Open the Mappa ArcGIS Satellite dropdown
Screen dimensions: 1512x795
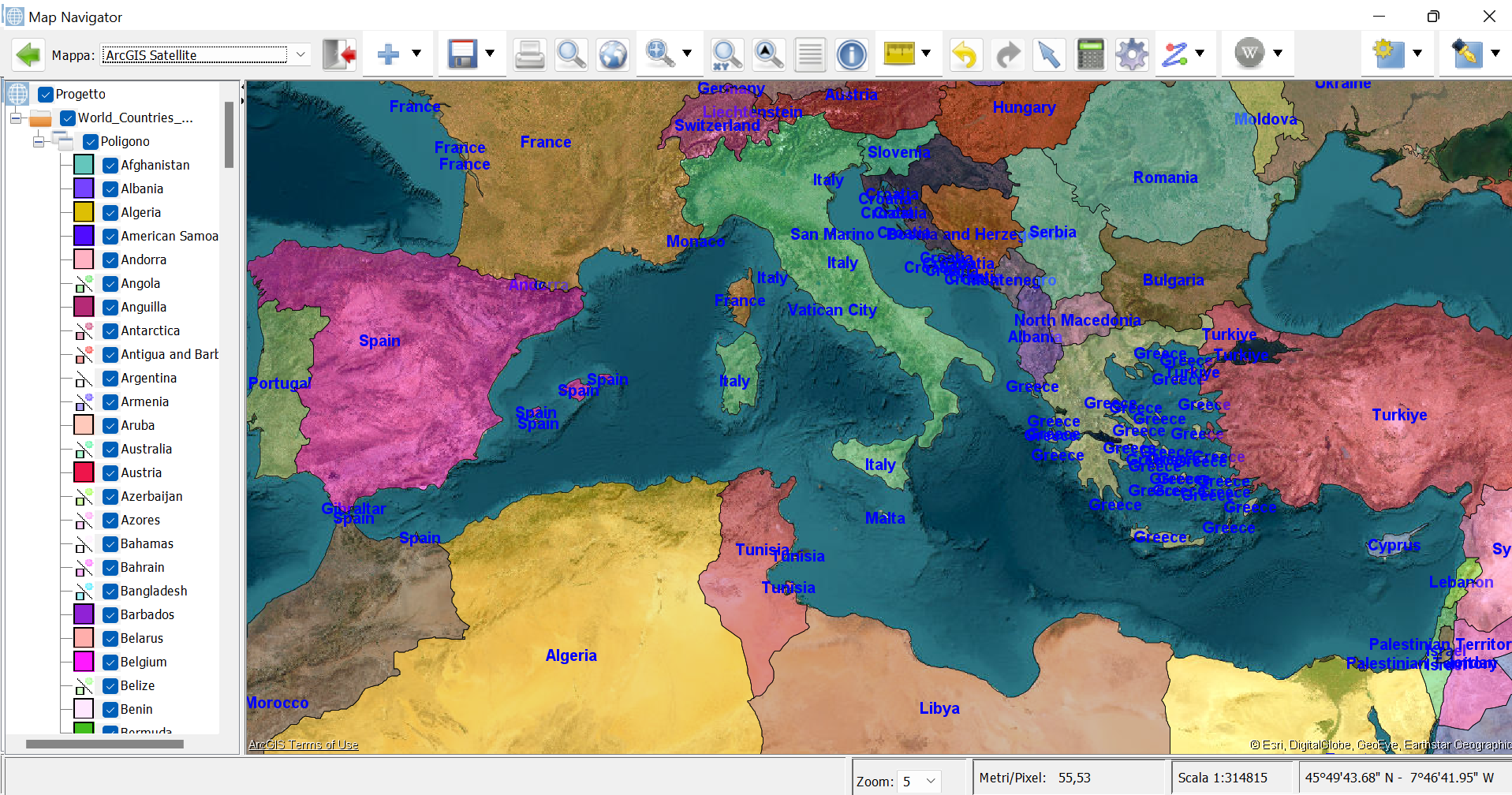coord(301,54)
